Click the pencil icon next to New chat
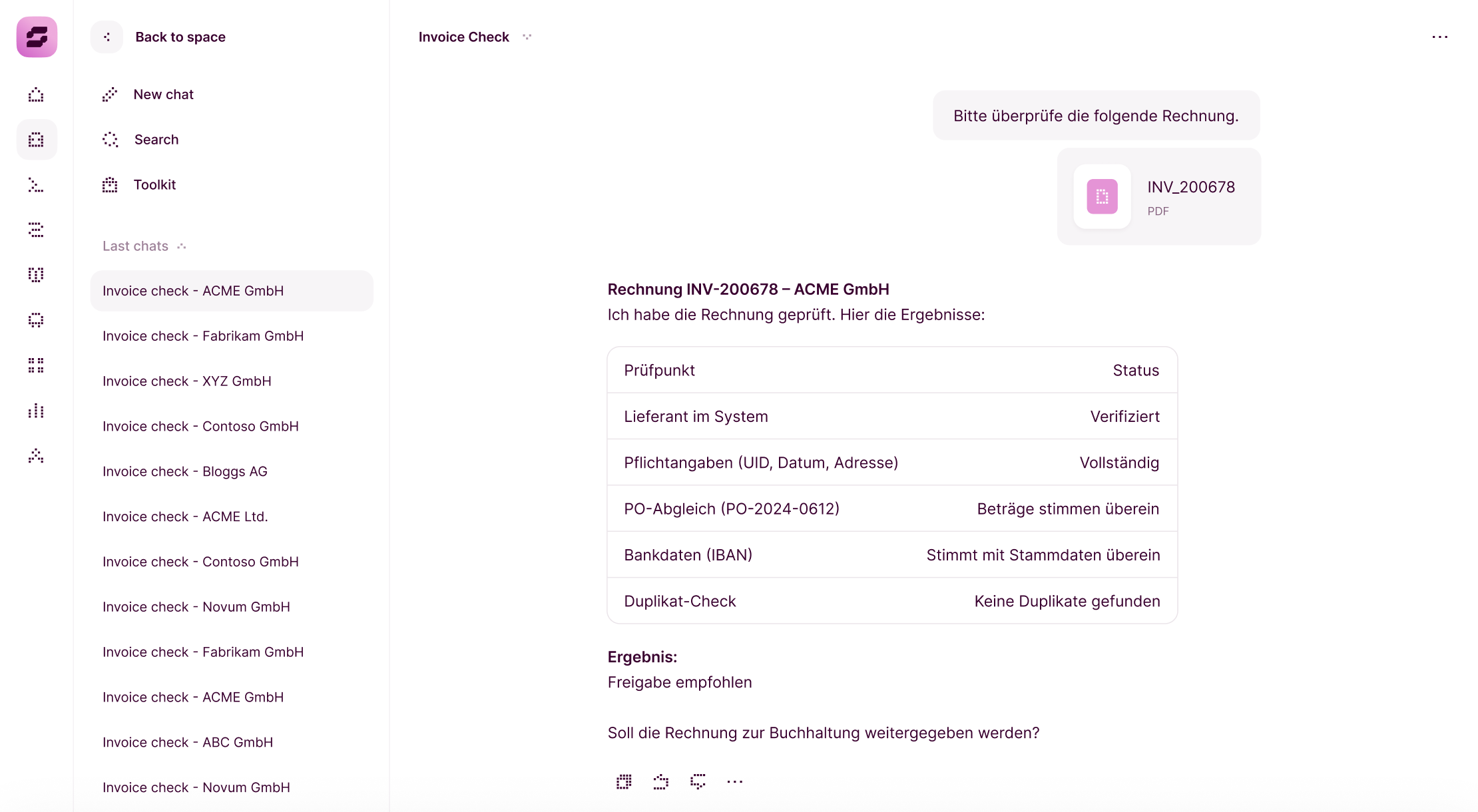1478x812 pixels. [110, 95]
